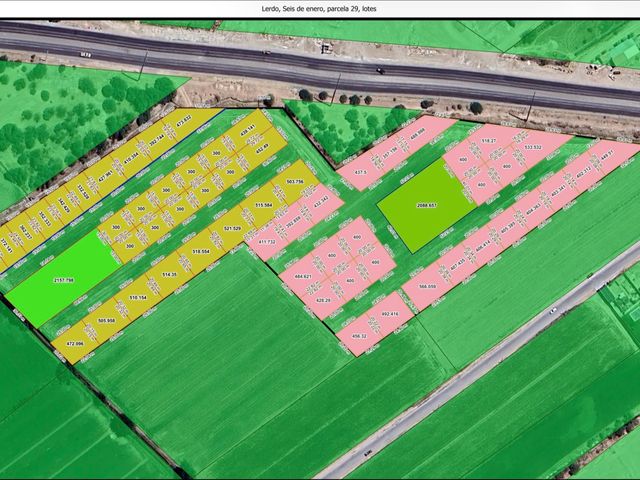Screen dimensions: 640x480
Task: Choose the pink lot labeled 405.385
Action: pyautogui.click(x=508, y=230)
